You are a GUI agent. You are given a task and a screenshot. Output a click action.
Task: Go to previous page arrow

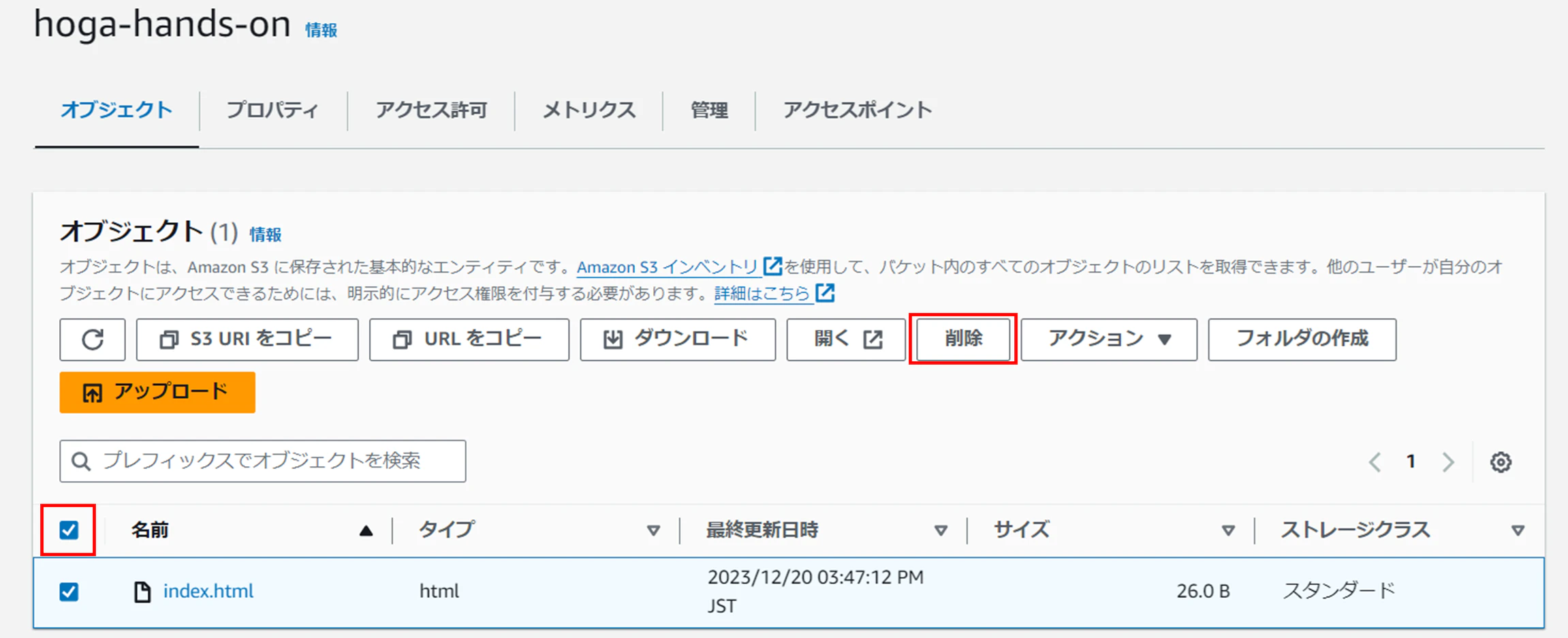pos(1375,462)
